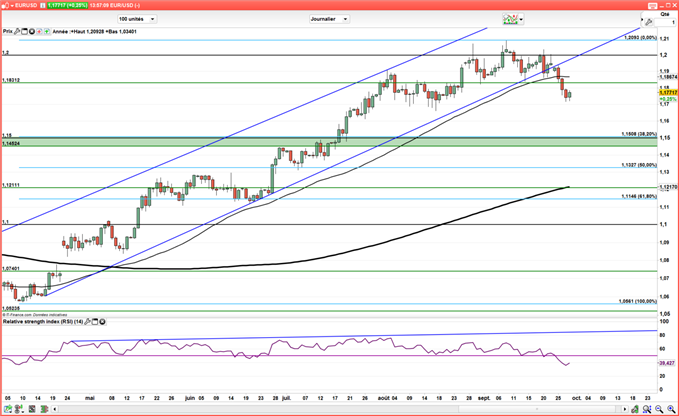Click the 1,1146 (61,80%) Fibonacci label
This screenshot has height=416, width=679.
pos(639,196)
